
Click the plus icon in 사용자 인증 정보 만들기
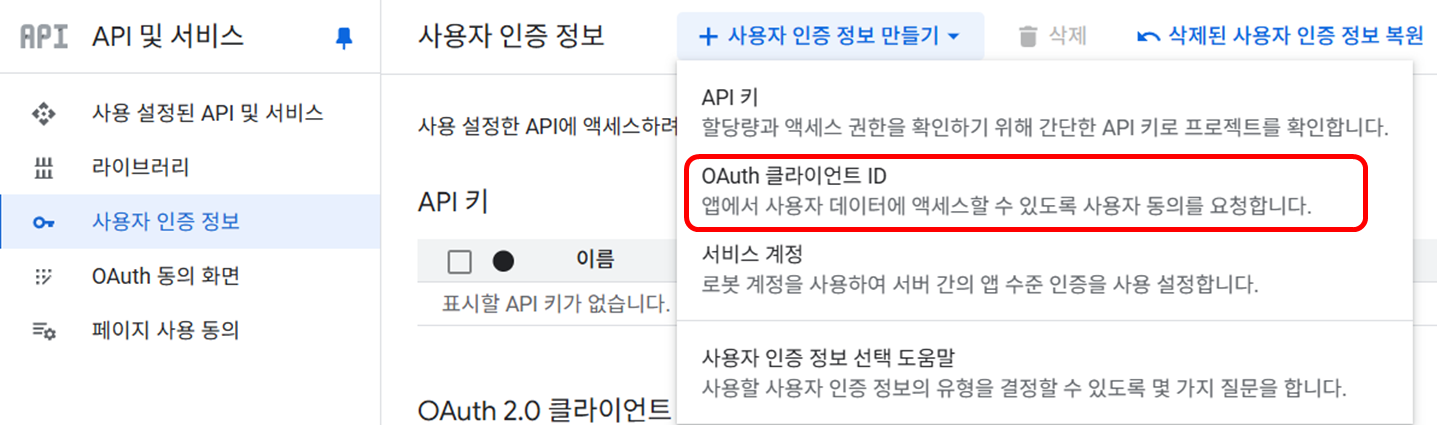coord(708,37)
